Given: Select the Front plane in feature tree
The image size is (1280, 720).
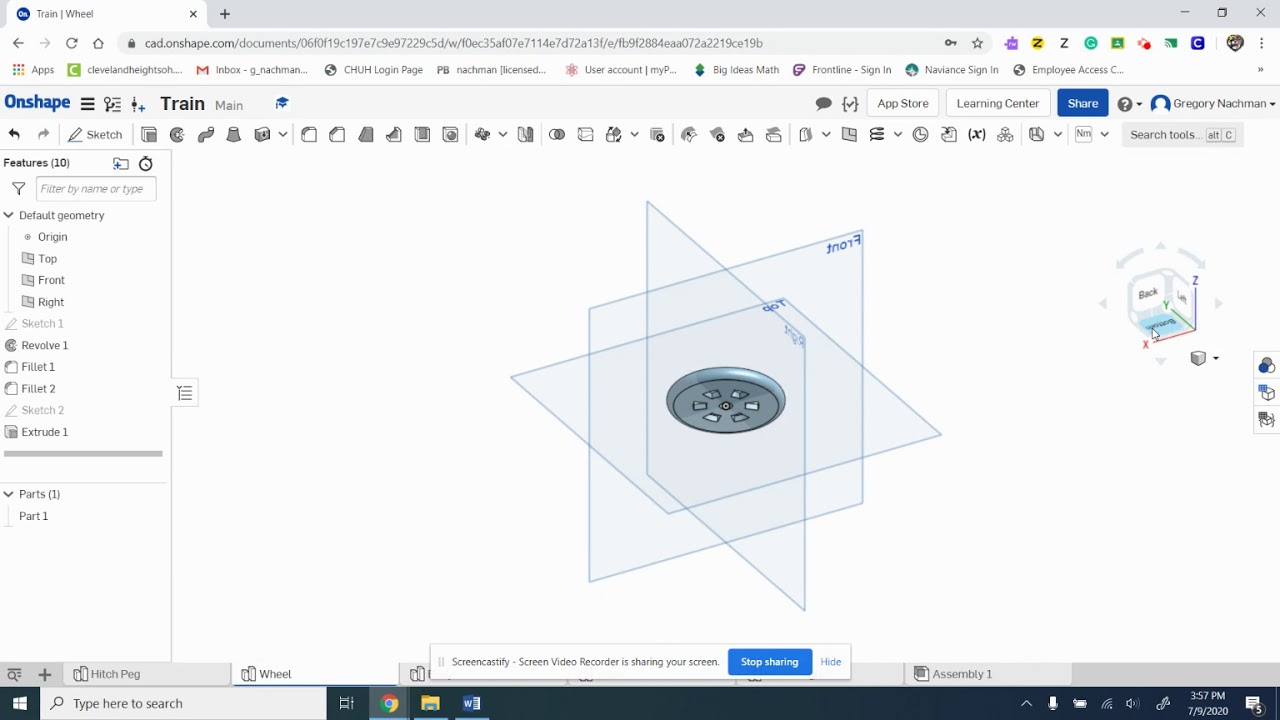Looking at the screenshot, I should point(51,281).
